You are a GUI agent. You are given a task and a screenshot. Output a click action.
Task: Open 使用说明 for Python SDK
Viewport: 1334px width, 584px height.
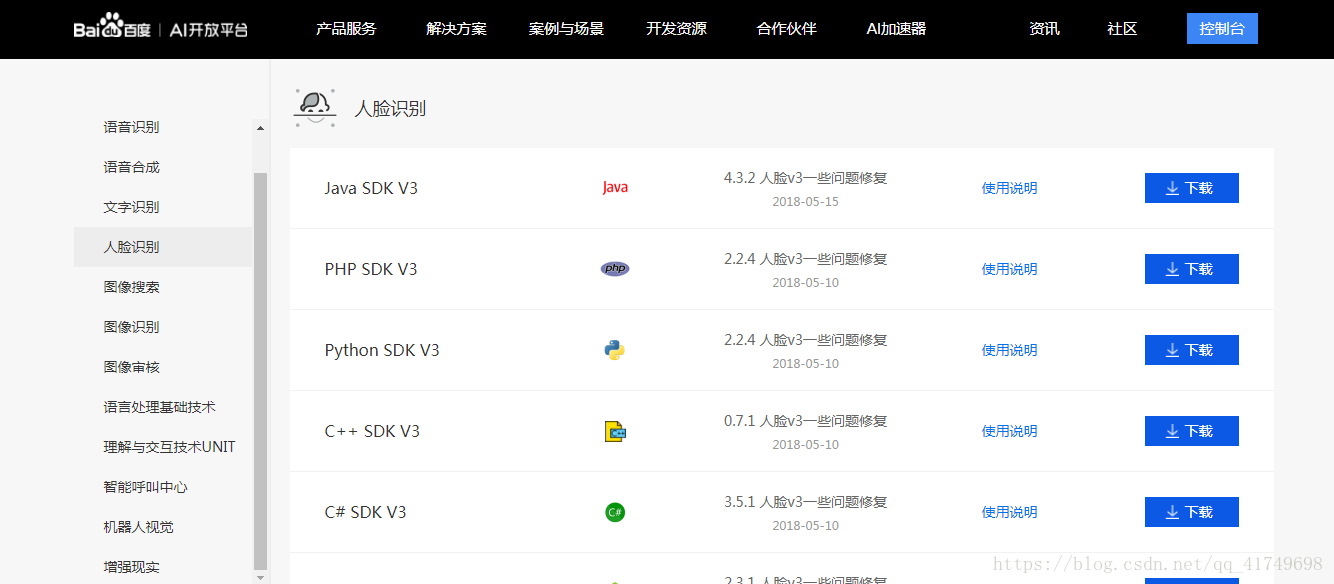tap(1009, 350)
